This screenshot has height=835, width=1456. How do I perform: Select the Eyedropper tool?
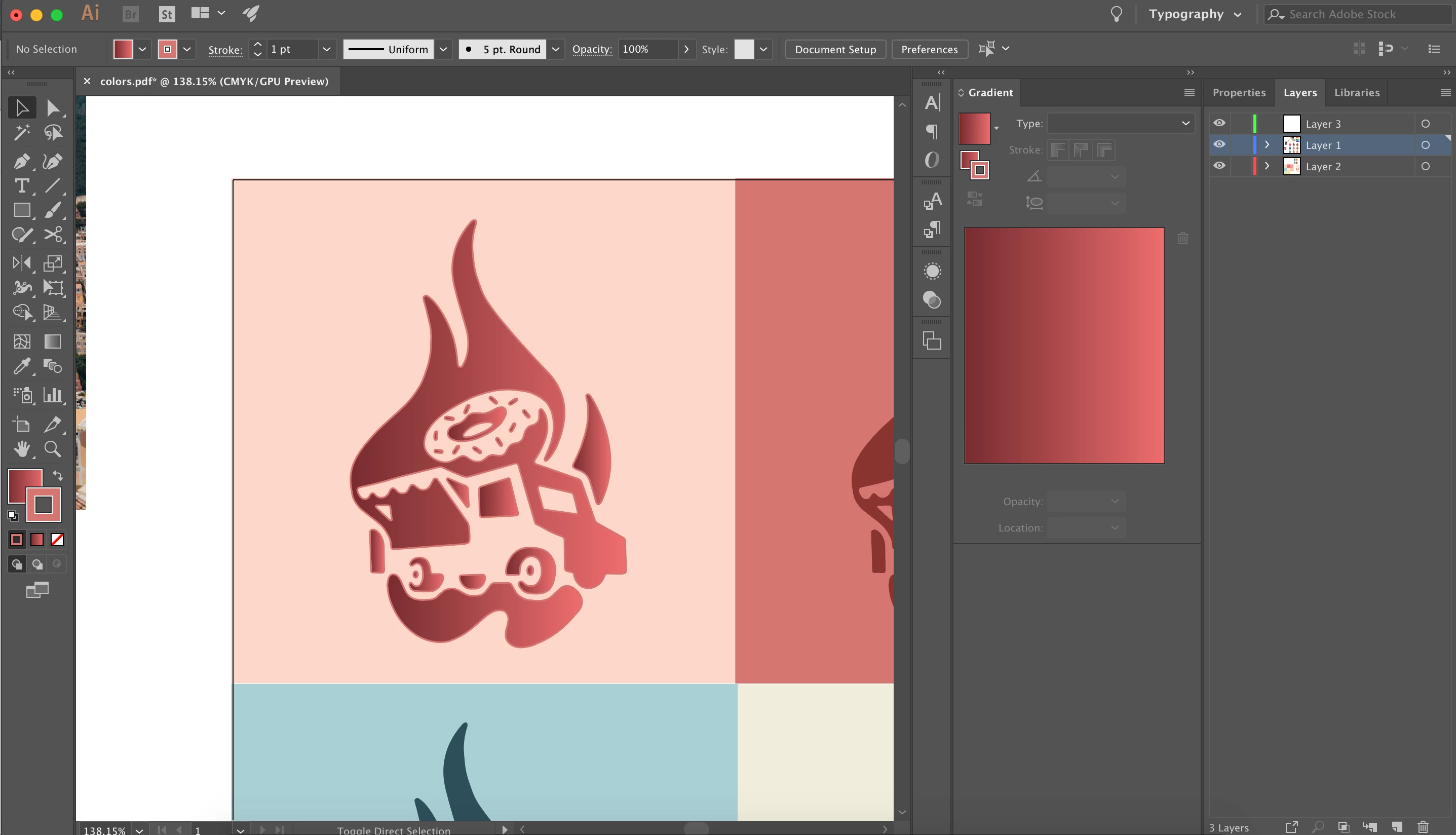tap(21, 366)
